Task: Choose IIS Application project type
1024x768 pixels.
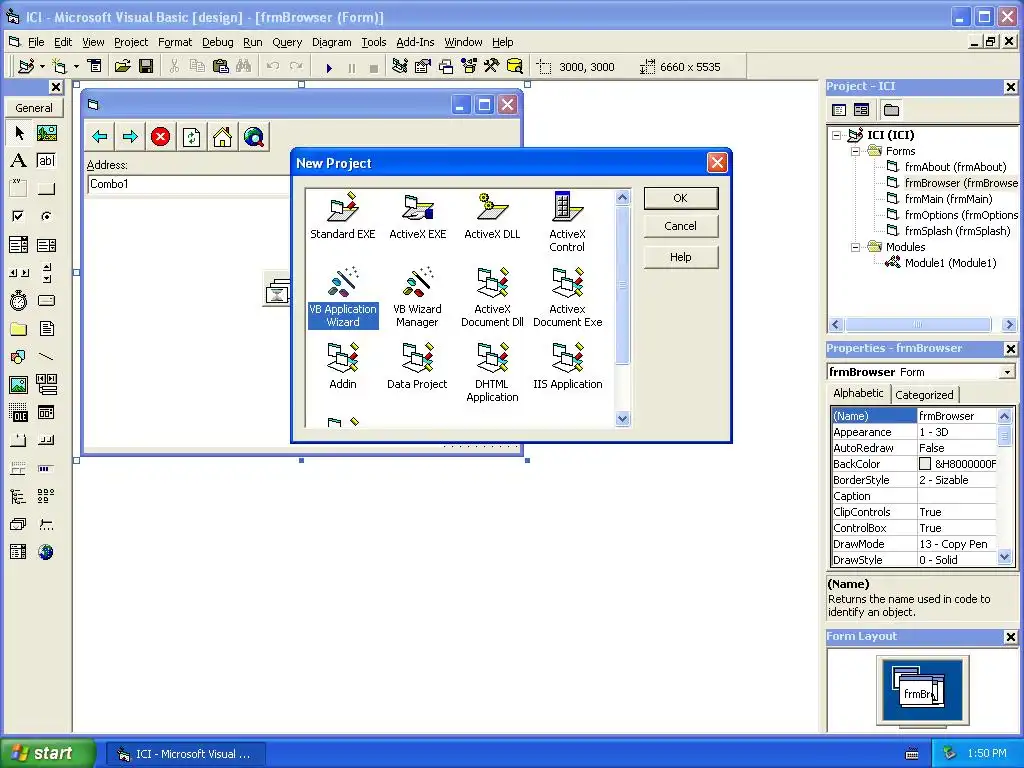Action: [x=568, y=366]
